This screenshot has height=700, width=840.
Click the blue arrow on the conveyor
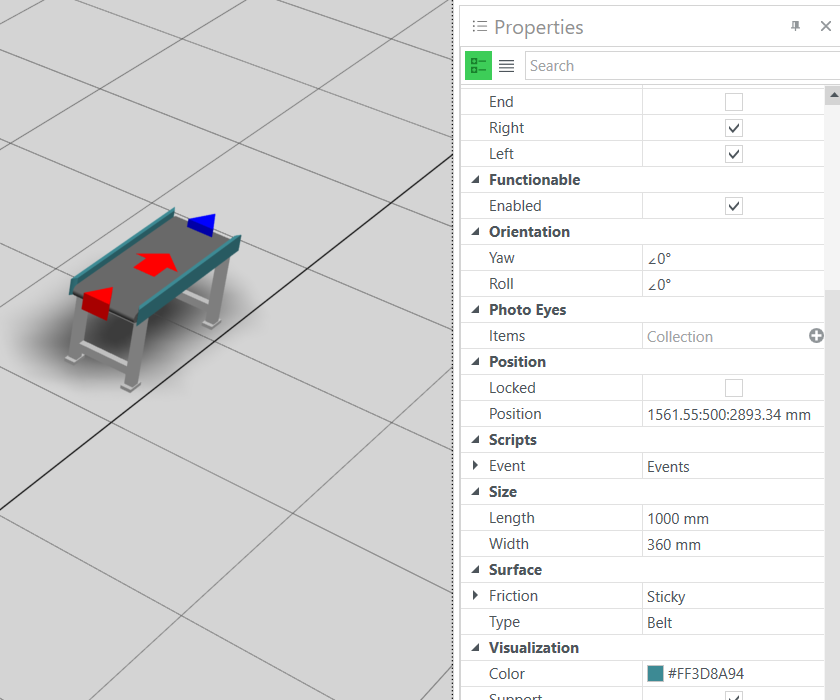click(x=202, y=224)
